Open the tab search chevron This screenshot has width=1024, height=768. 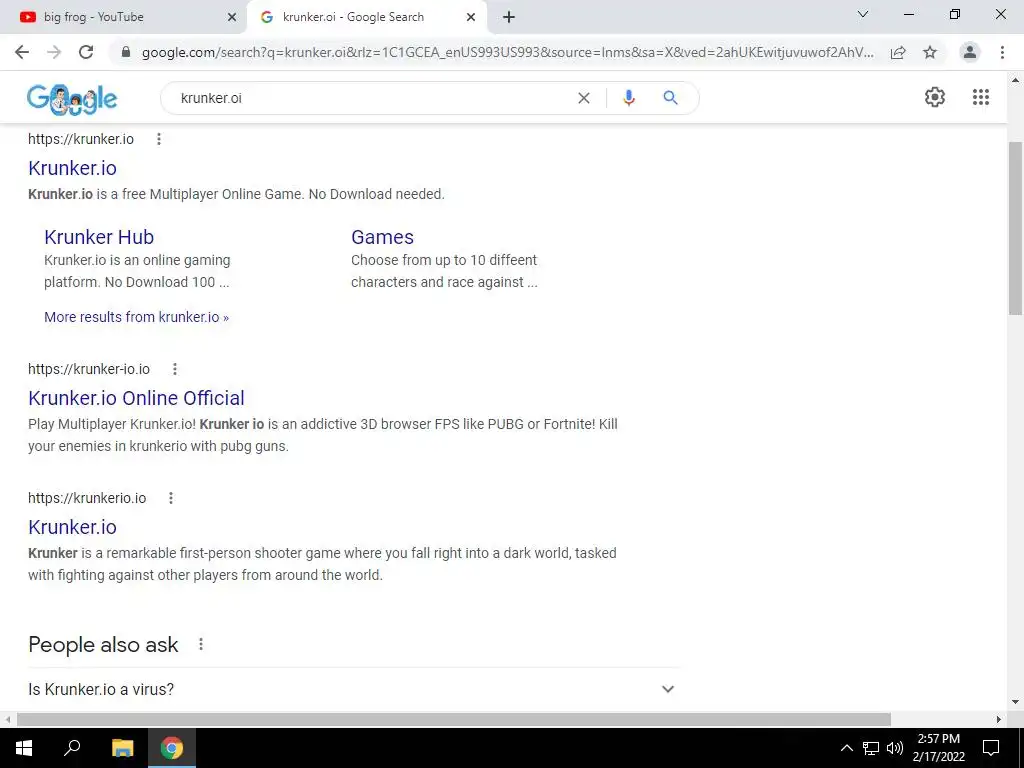(x=863, y=14)
